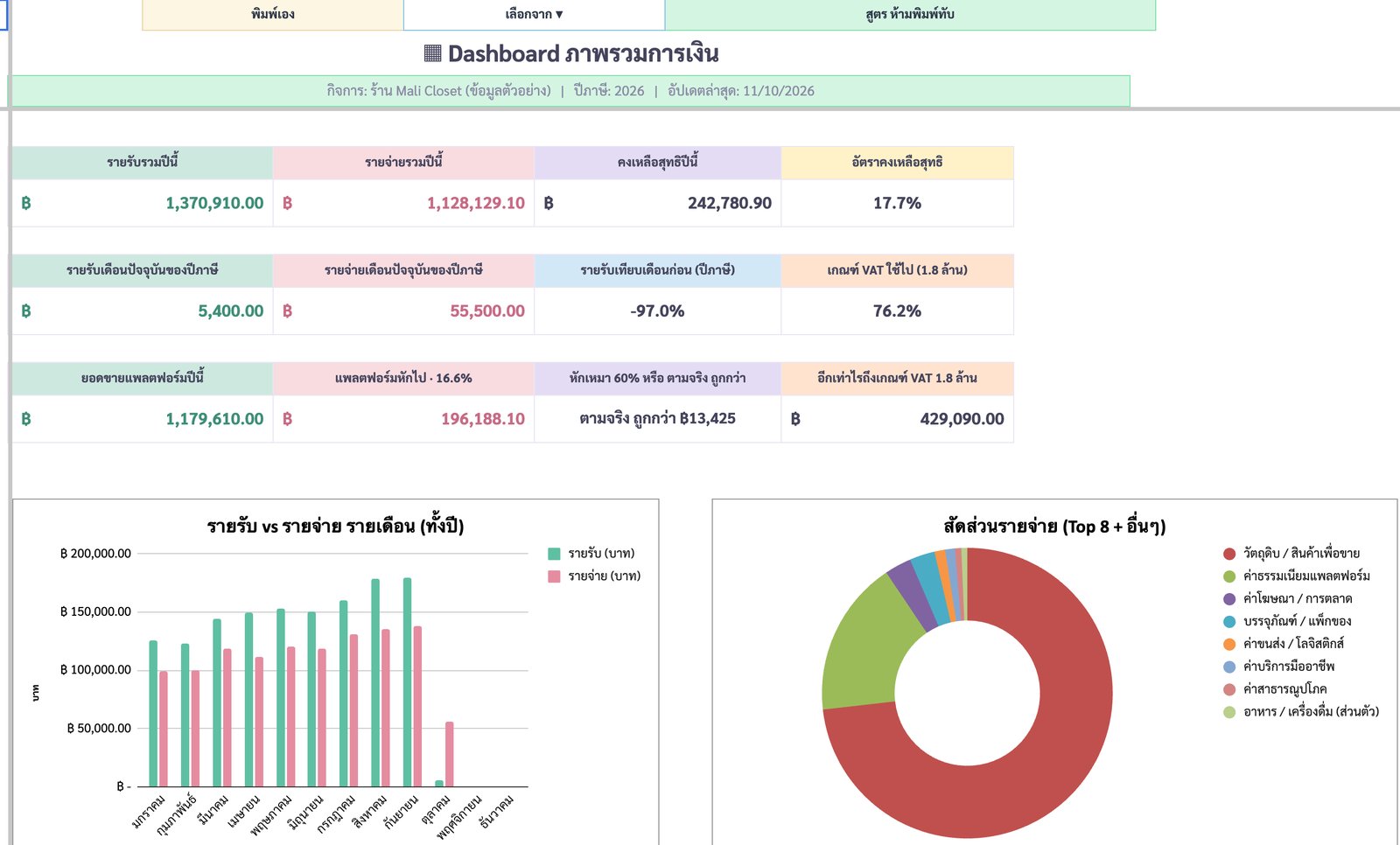Click the current month income value 5,400.00

coord(231,311)
